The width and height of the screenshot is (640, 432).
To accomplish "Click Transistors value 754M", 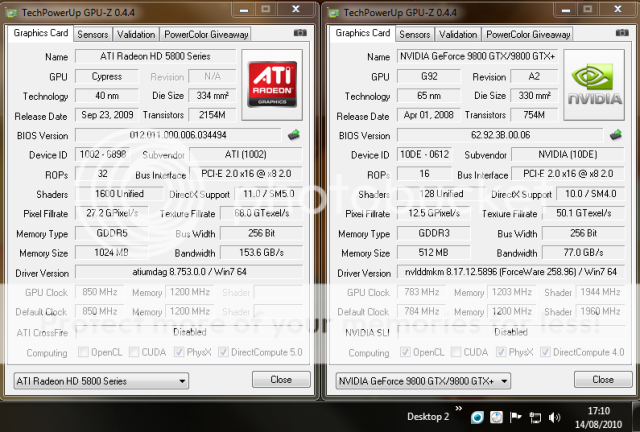I will click(x=534, y=115).
